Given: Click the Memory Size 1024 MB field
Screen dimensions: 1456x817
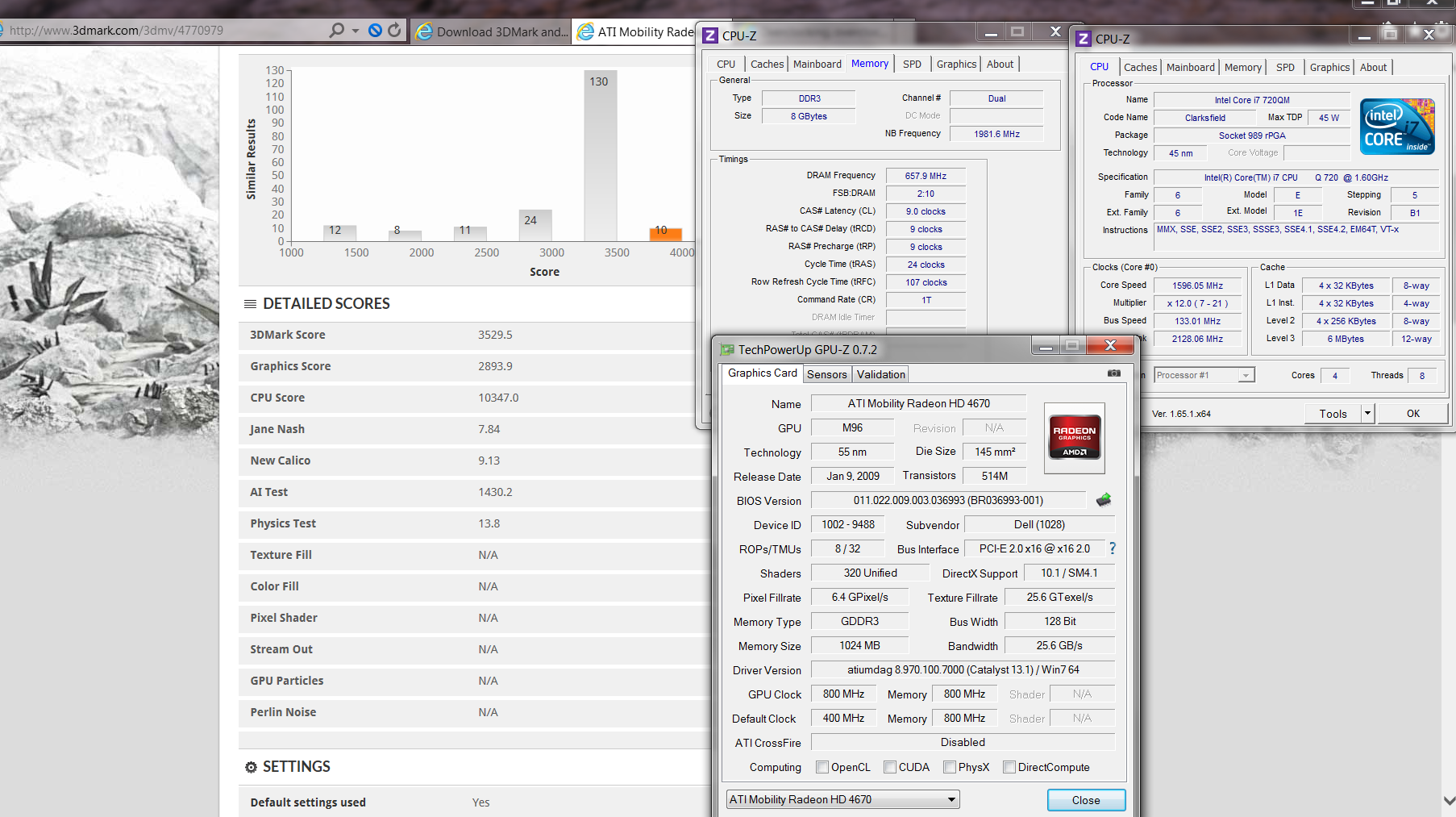Looking at the screenshot, I should click(859, 645).
